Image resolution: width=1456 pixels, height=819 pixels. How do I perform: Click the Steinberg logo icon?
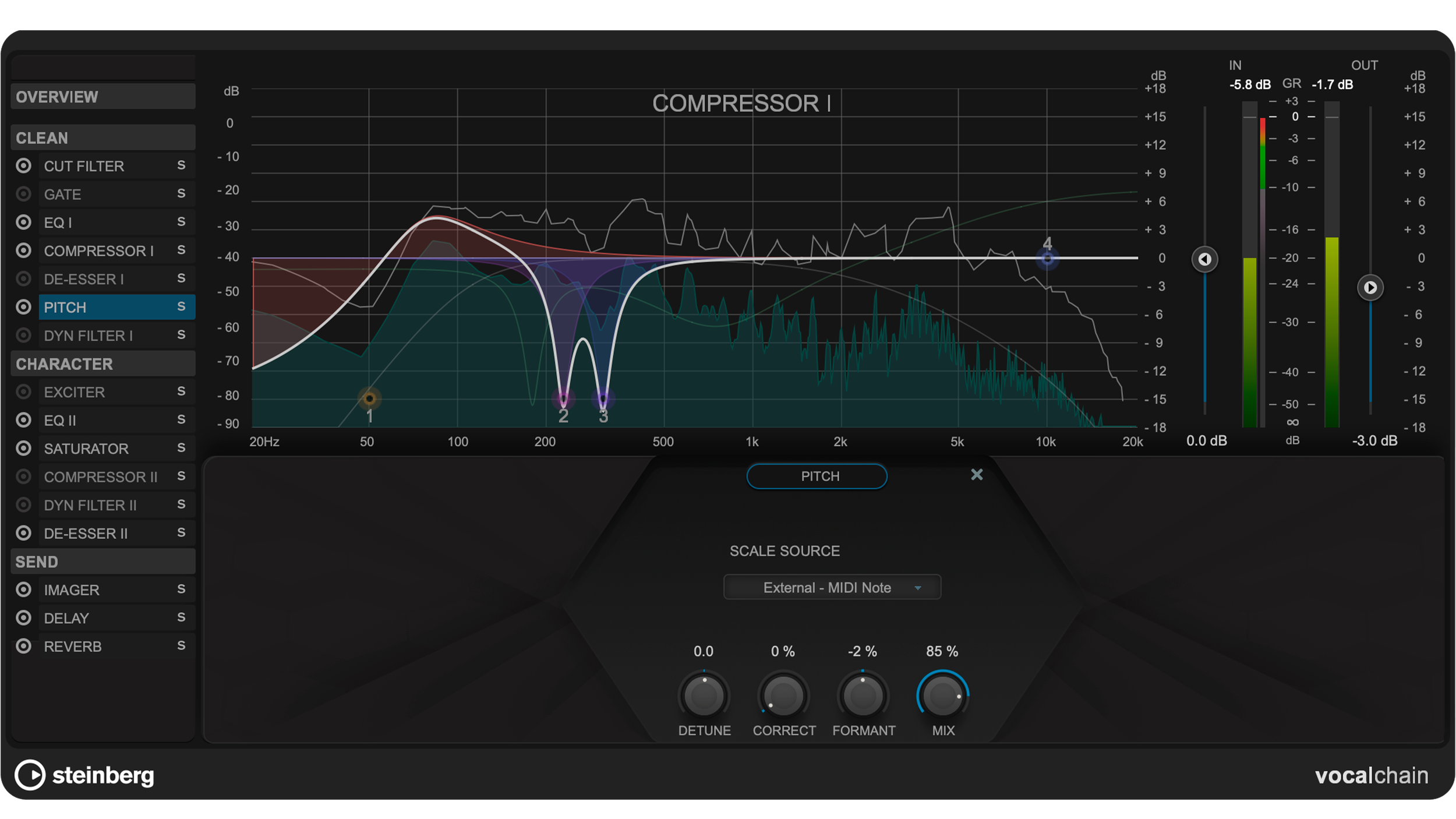point(30,775)
